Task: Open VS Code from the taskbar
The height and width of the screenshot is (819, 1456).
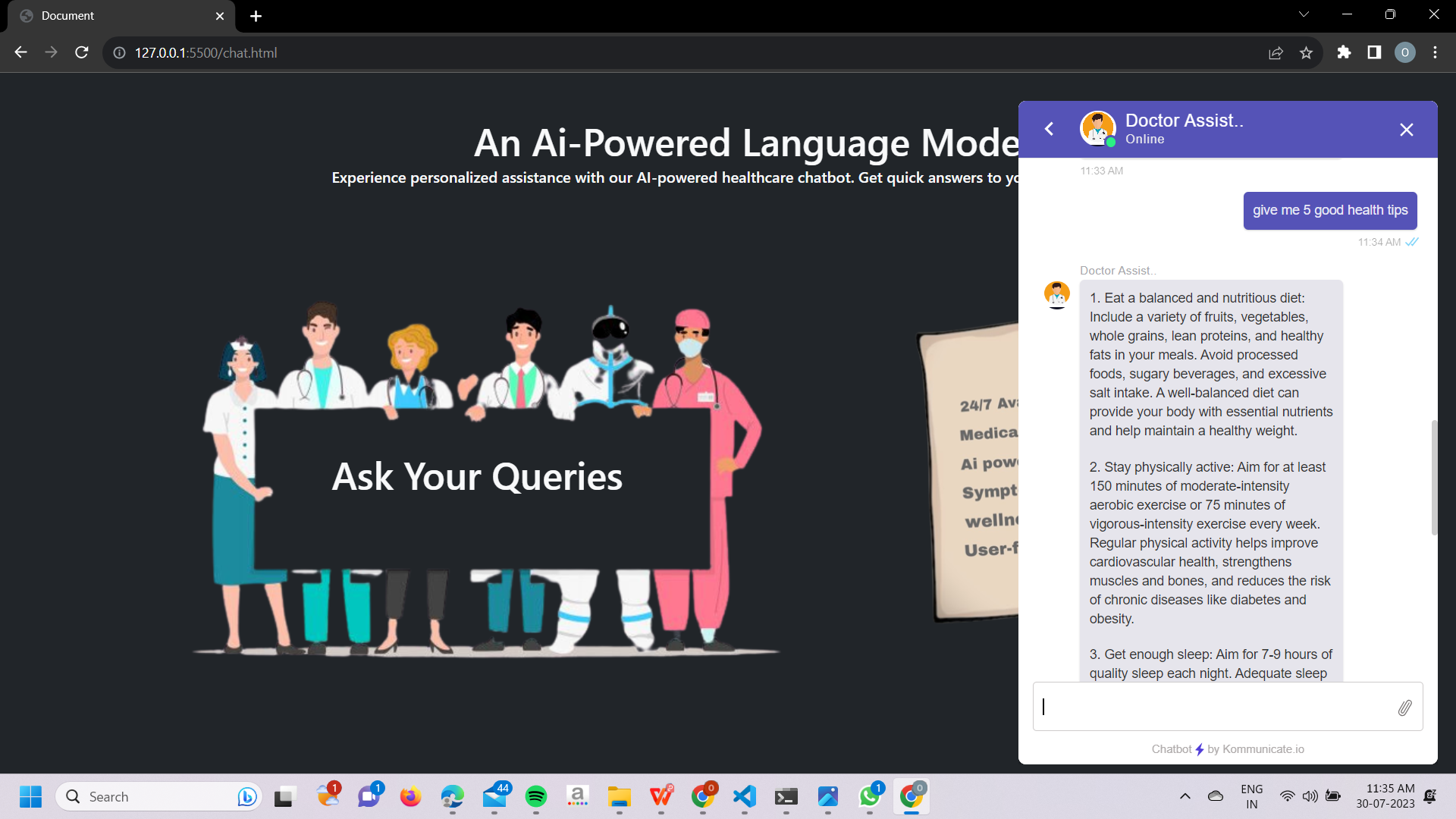Action: [x=745, y=796]
